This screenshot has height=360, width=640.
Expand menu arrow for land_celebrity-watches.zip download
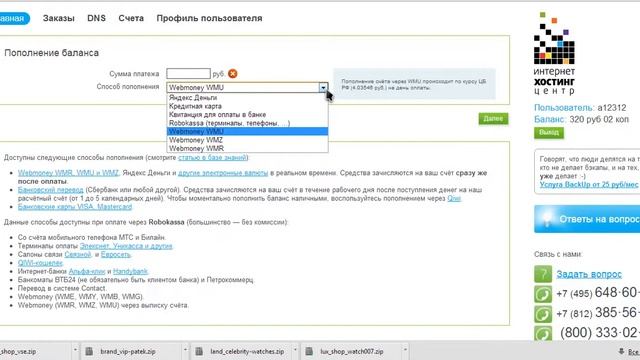pos(295,350)
